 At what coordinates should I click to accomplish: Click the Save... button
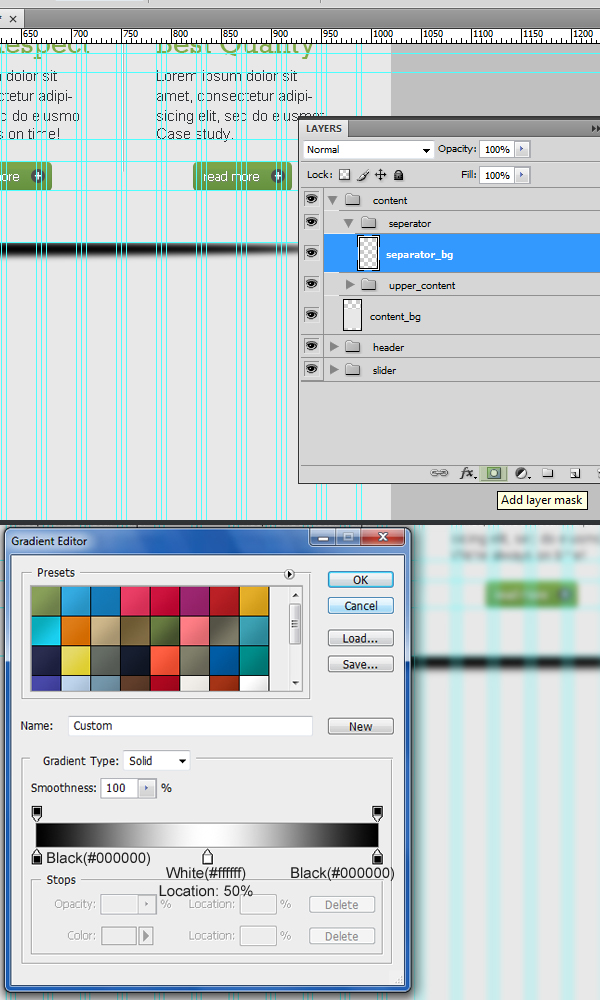tap(360, 665)
